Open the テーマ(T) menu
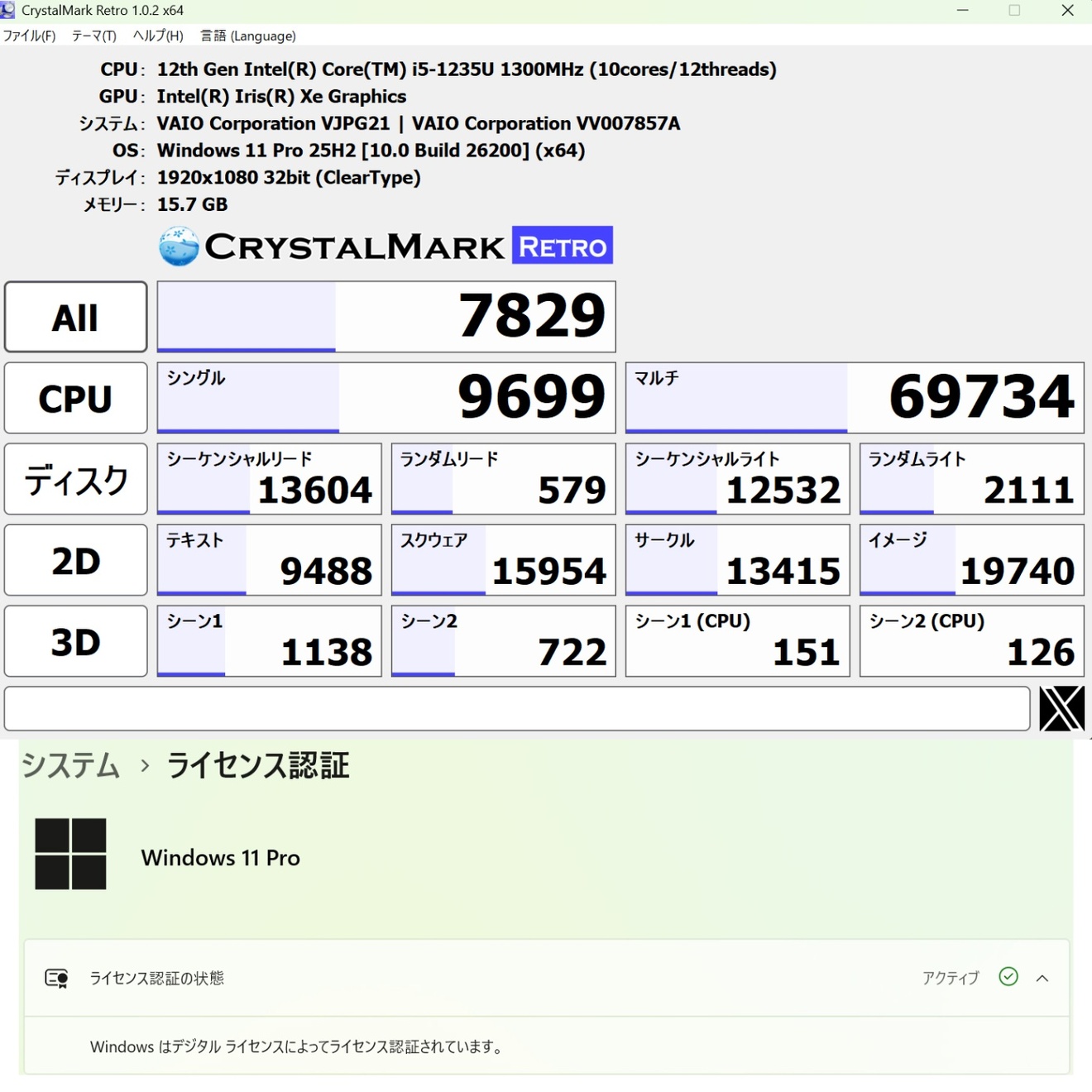Image resolution: width=1092 pixels, height=1092 pixels. pyautogui.click(x=94, y=36)
